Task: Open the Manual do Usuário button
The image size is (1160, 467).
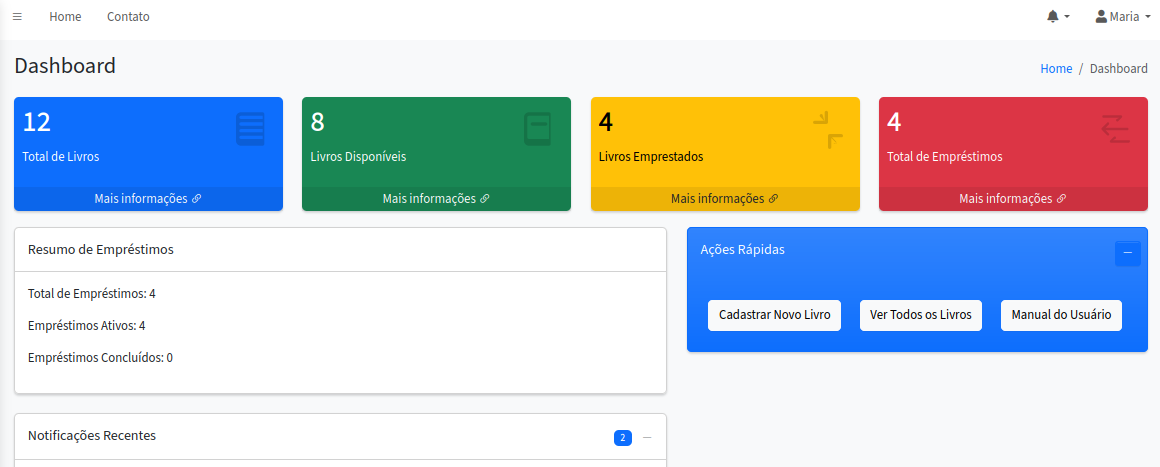Action: (1061, 315)
